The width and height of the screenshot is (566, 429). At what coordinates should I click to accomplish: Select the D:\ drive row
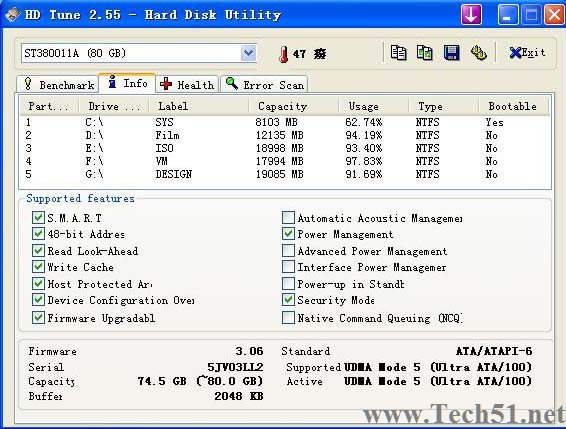pos(285,135)
